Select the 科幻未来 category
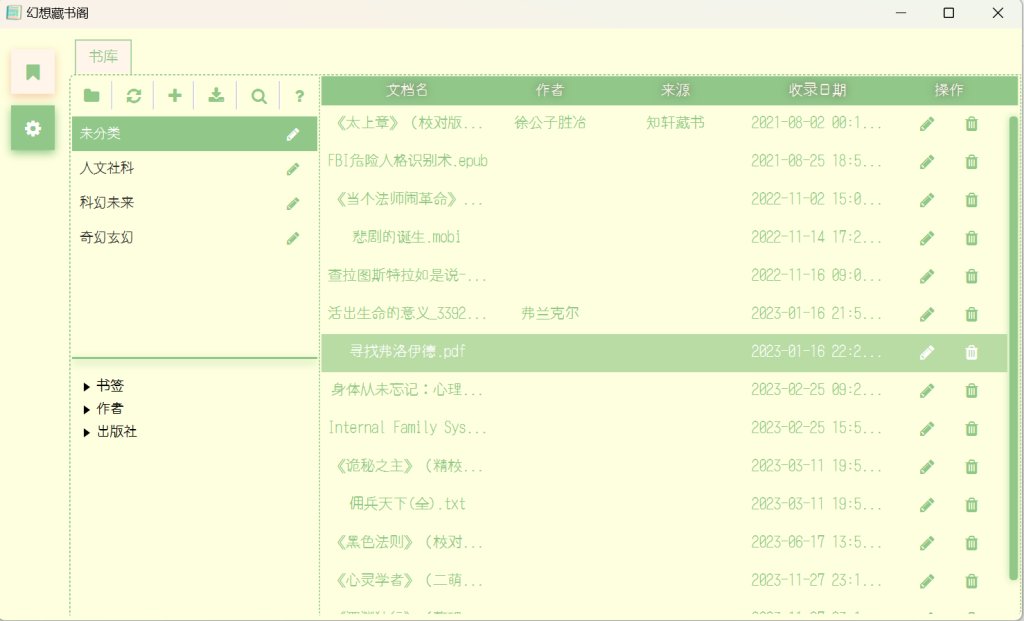This screenshot has width=1024, height=621. (x=107, y=203)
